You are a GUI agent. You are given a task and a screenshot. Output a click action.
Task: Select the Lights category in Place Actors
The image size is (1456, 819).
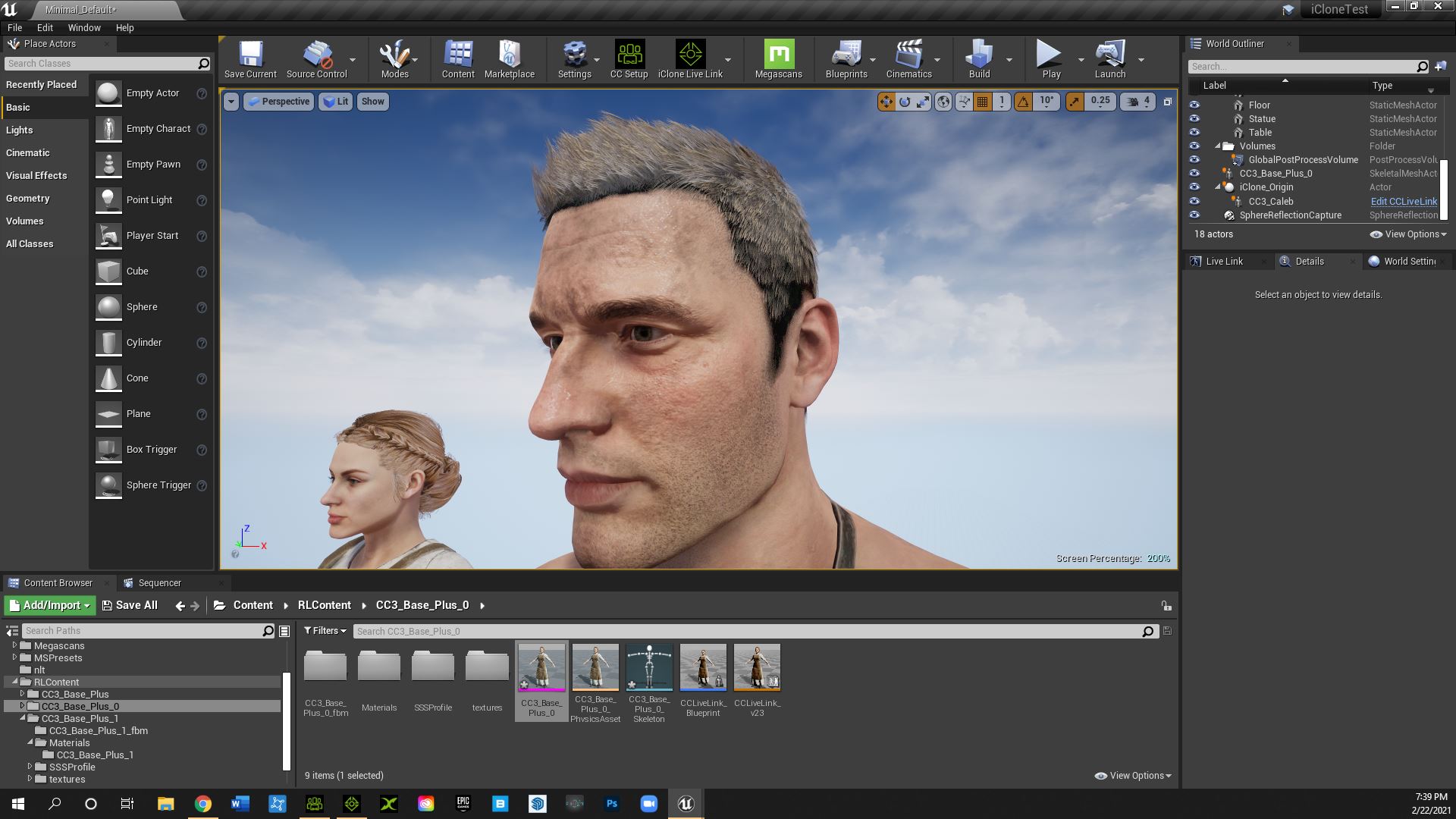(20, 130)
